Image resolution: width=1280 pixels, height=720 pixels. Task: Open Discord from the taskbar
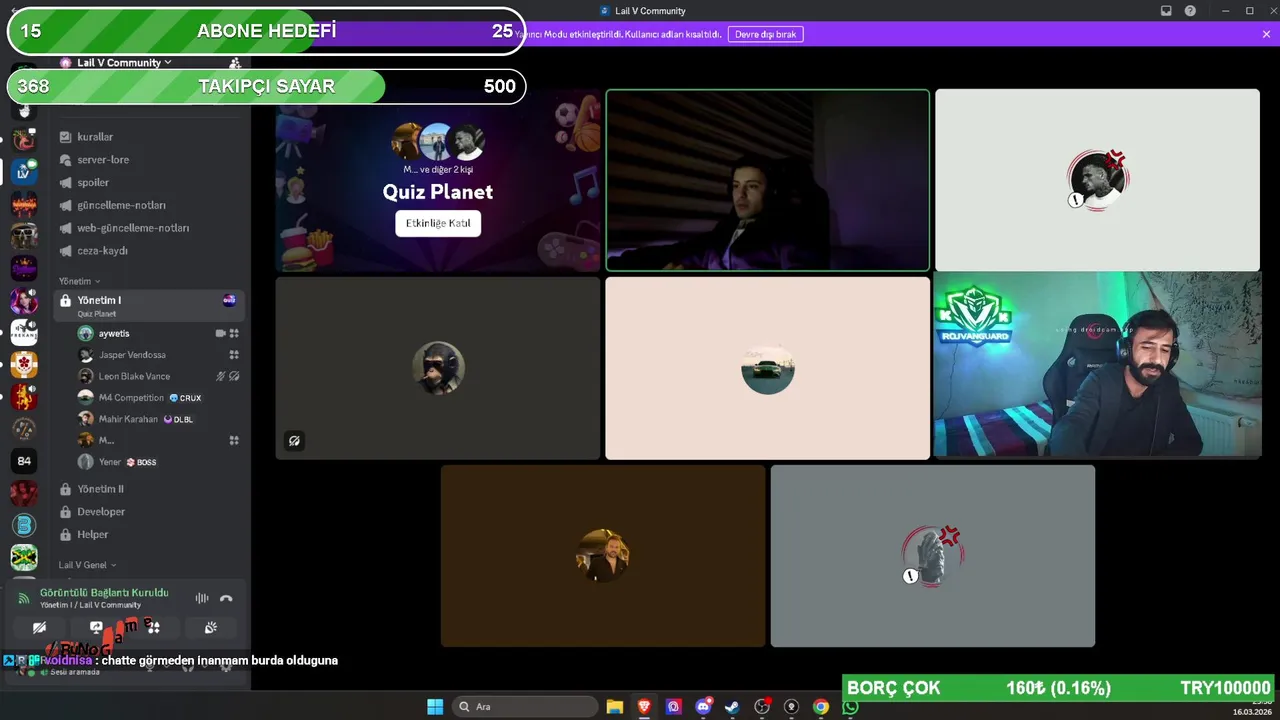click(703, 707)
